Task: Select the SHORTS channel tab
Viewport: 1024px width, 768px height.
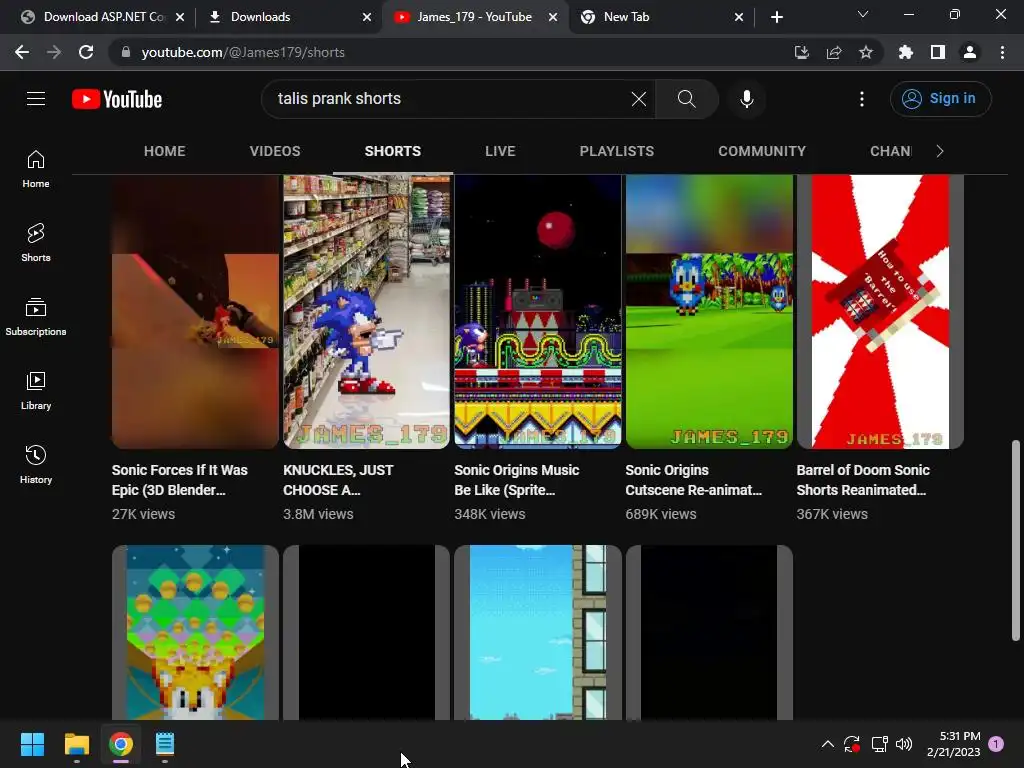Action: (x=392, y=152)
